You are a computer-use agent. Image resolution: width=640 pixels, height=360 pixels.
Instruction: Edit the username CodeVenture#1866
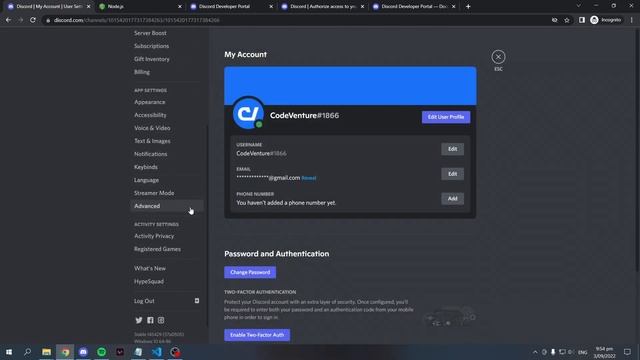click(452, 149)
